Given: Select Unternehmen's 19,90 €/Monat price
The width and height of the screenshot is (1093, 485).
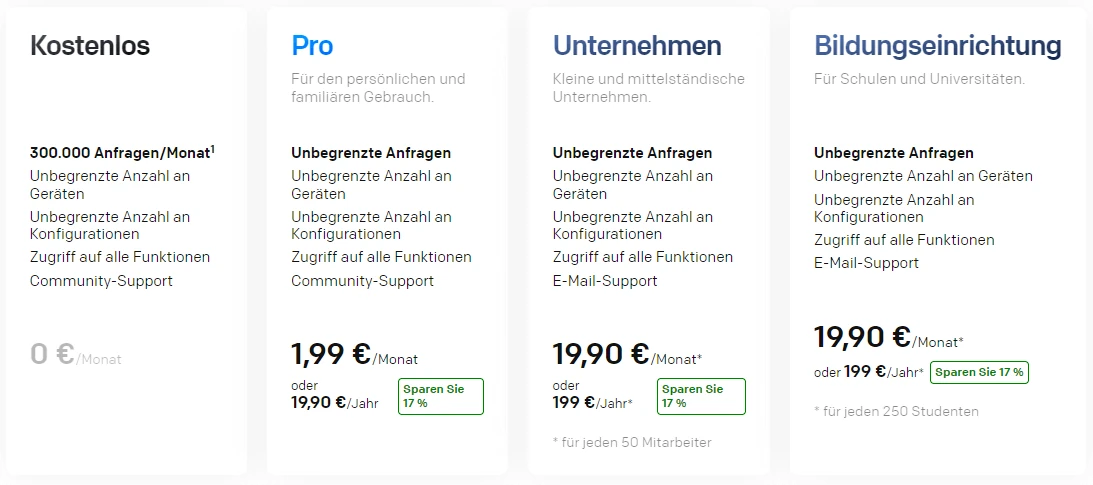Looking at the screenshot, I should pos(627,354).
